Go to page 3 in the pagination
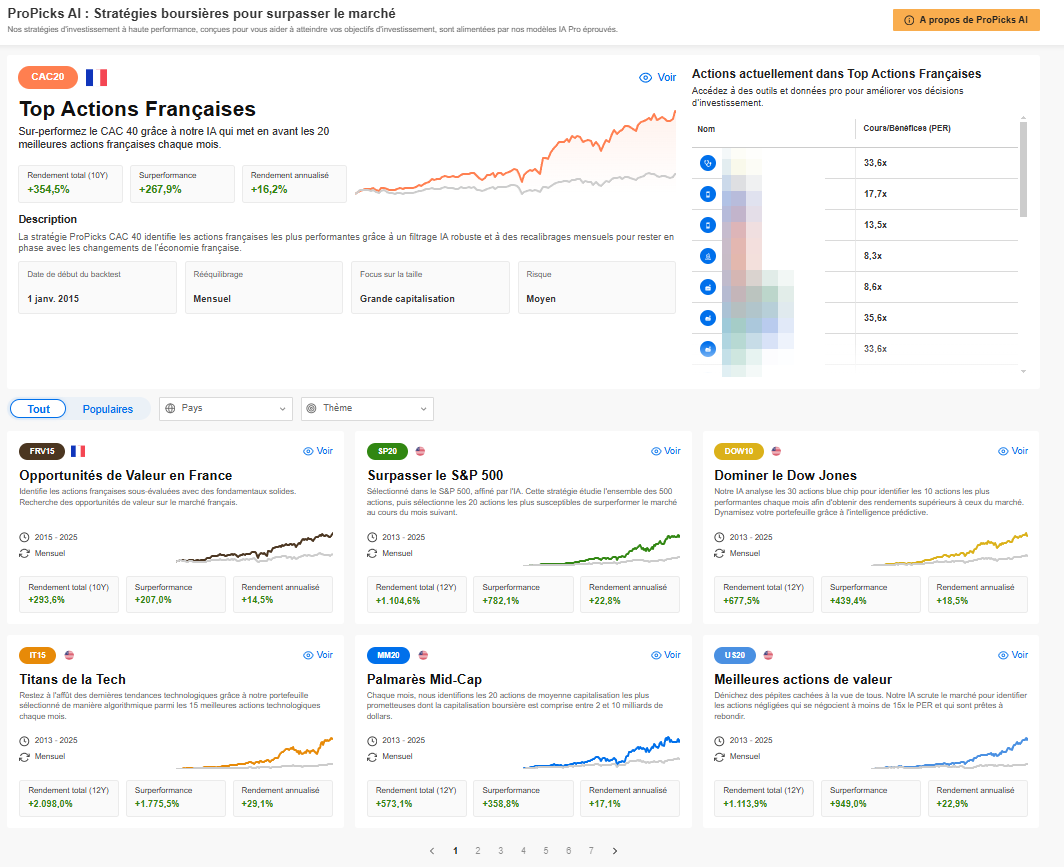 point(501,851)
